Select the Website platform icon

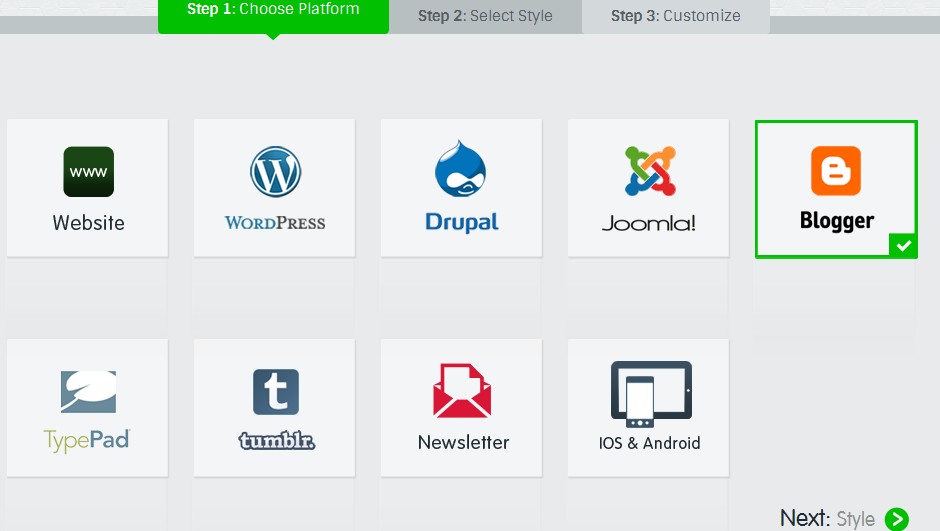pyautogui.click(x=89, y=171)
